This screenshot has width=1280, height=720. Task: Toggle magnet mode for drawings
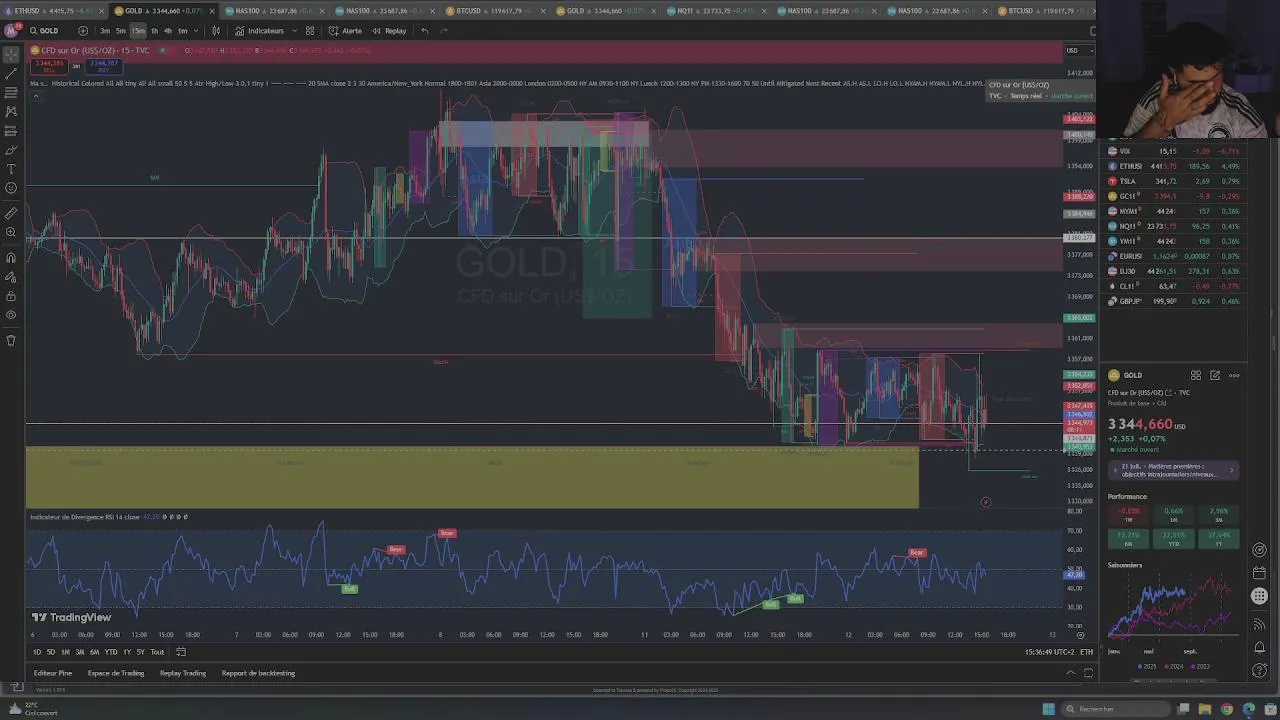(x=11, y=258)
